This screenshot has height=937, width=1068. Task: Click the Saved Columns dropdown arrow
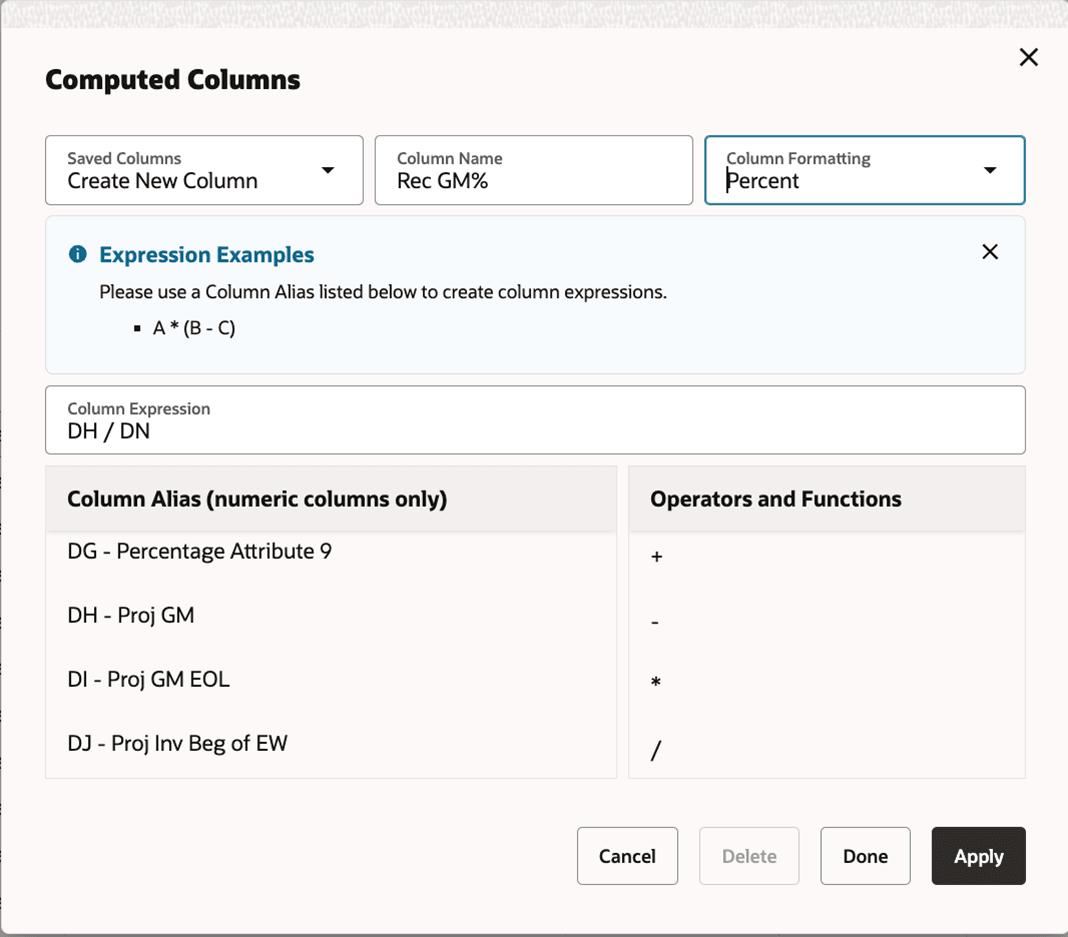pyautogui.click(x=328, y=170)
